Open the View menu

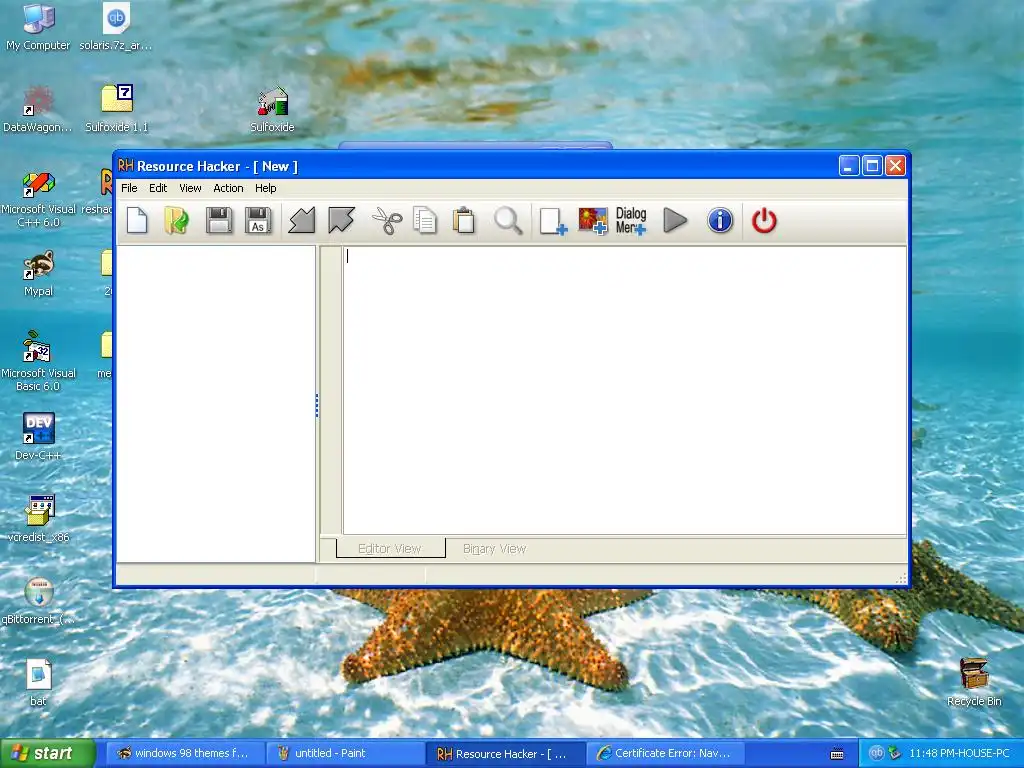pos(190,188)
